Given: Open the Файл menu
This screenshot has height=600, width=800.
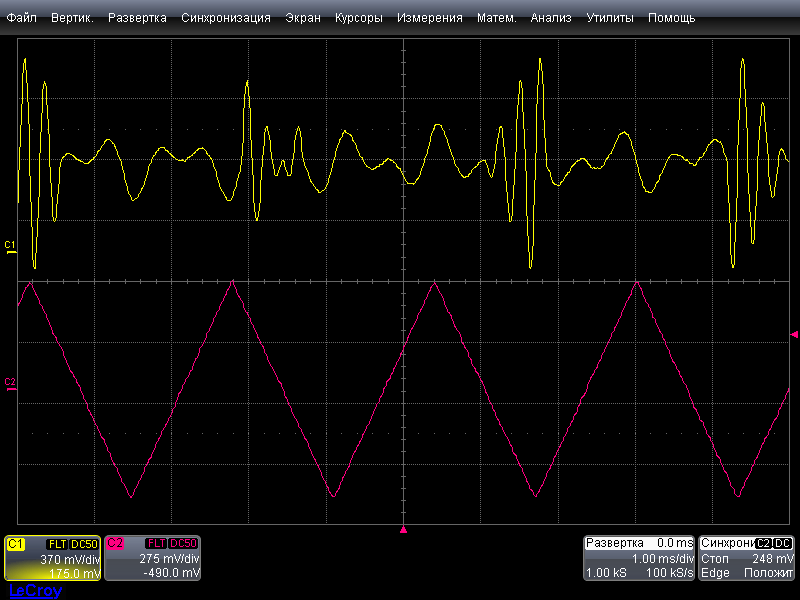Looking at the screenshot, I should 21,18.
